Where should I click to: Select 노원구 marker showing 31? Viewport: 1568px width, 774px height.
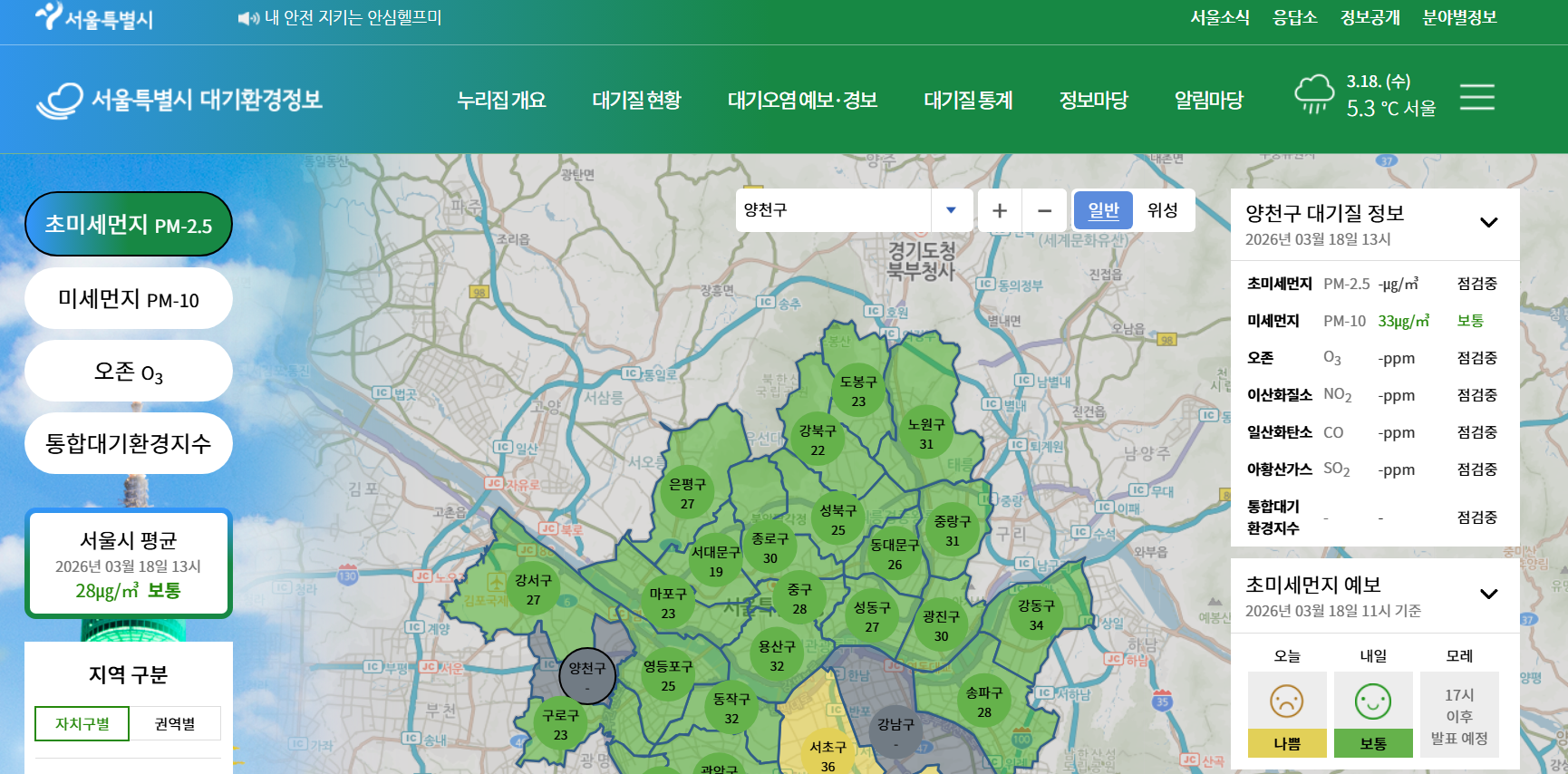(x=926, y=433)
